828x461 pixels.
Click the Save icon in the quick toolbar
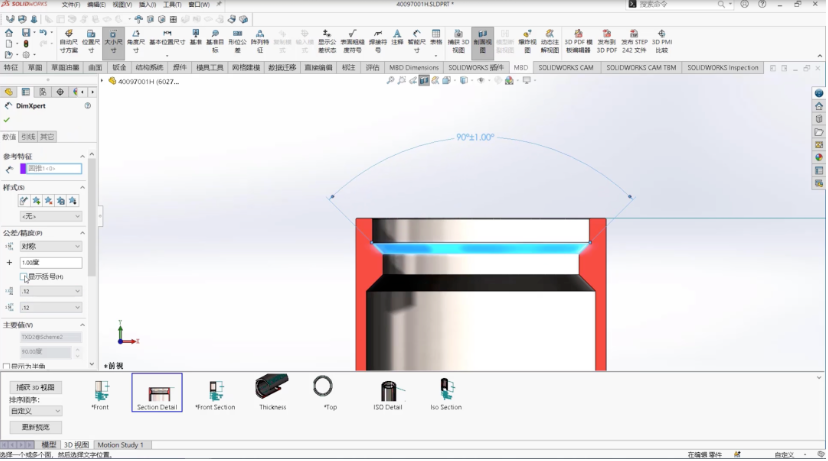pyautogui.click(x=25, y=33)
